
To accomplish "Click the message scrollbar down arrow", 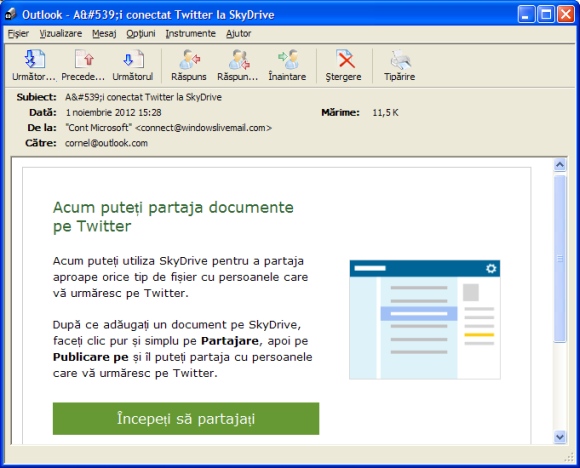I will click(560, 437).
